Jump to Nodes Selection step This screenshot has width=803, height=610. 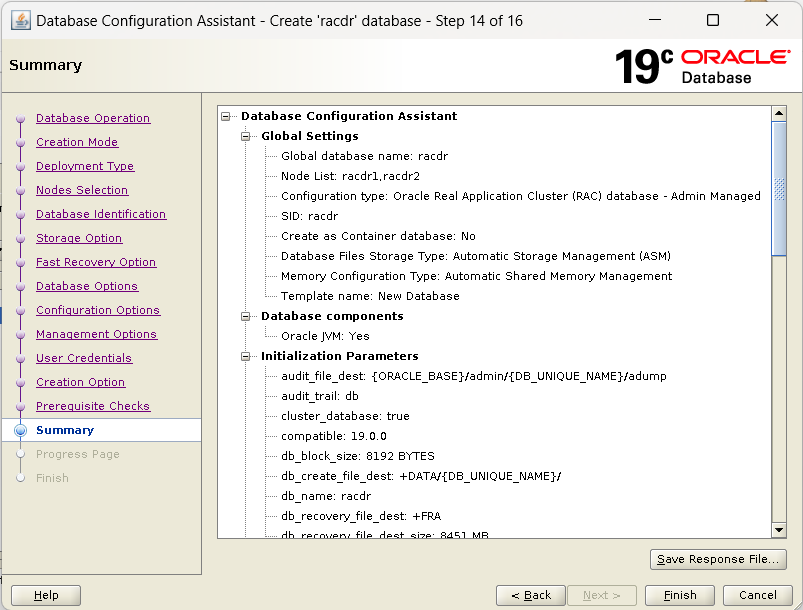tap(82, 190)
